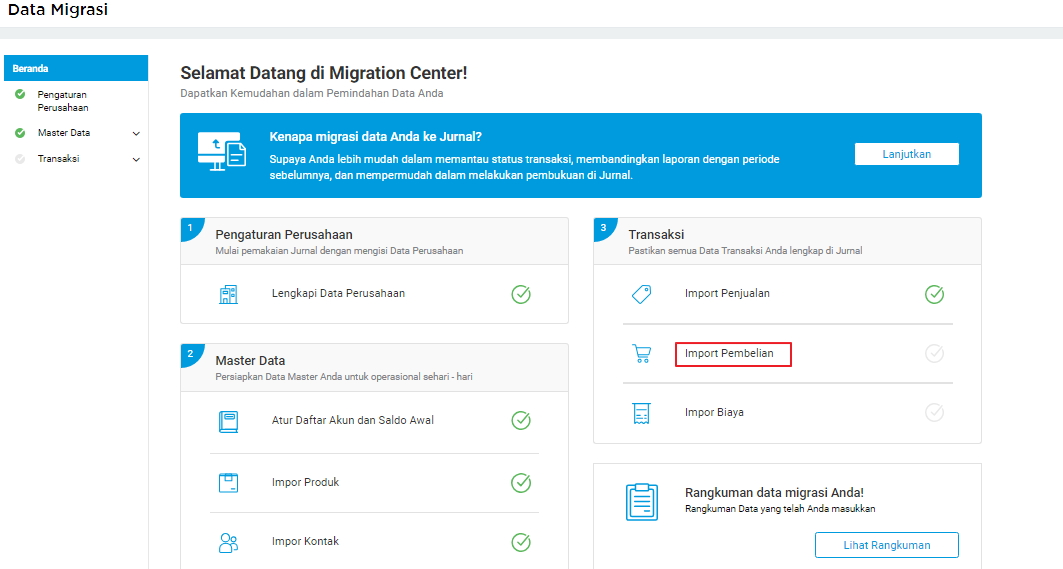Expand Transaksi chevron in sidebar
1063x569 pixels.
click(136, 159)
